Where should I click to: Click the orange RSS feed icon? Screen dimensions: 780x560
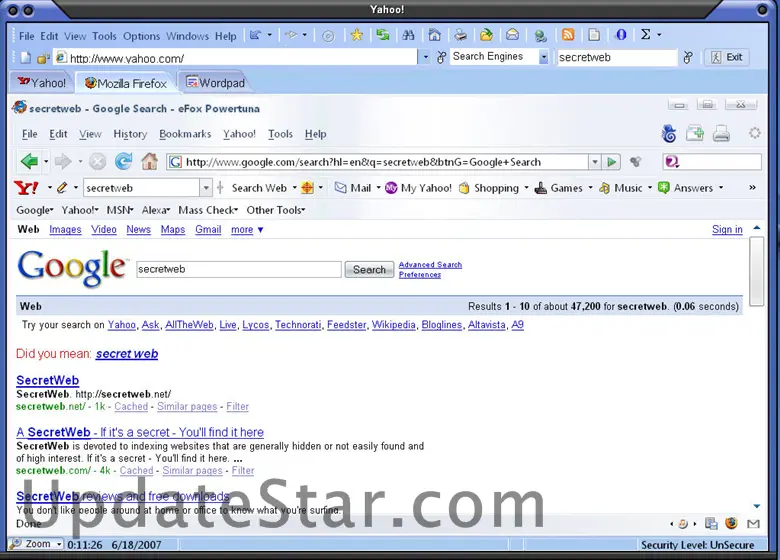[x=568, y=35]
